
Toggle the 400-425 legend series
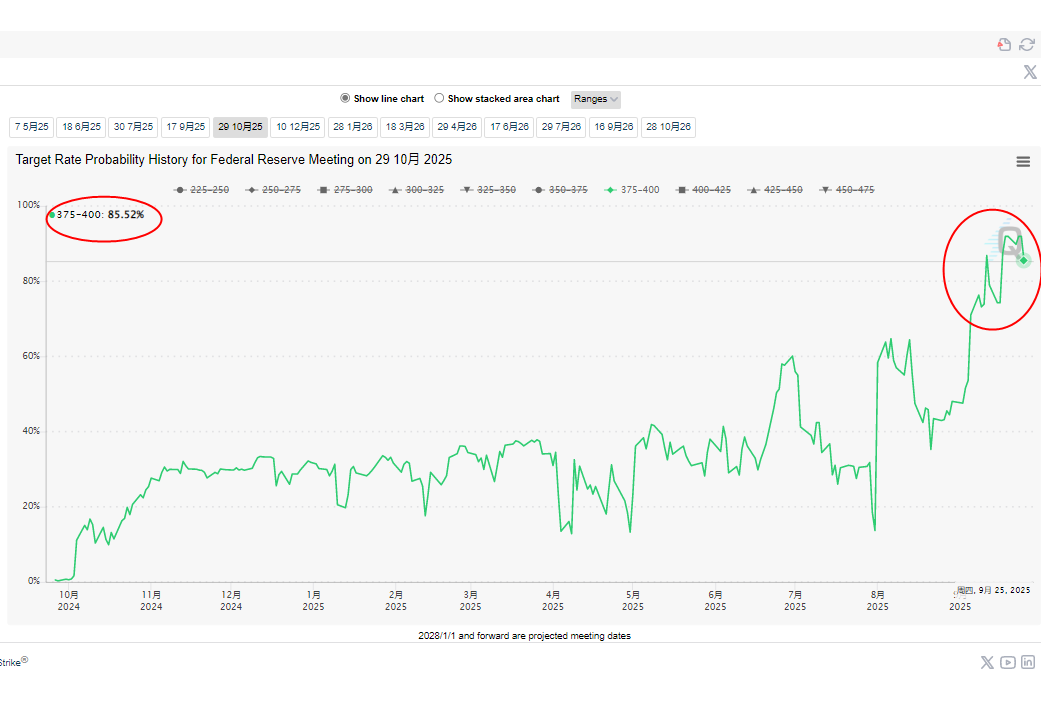tap(703, 190)
